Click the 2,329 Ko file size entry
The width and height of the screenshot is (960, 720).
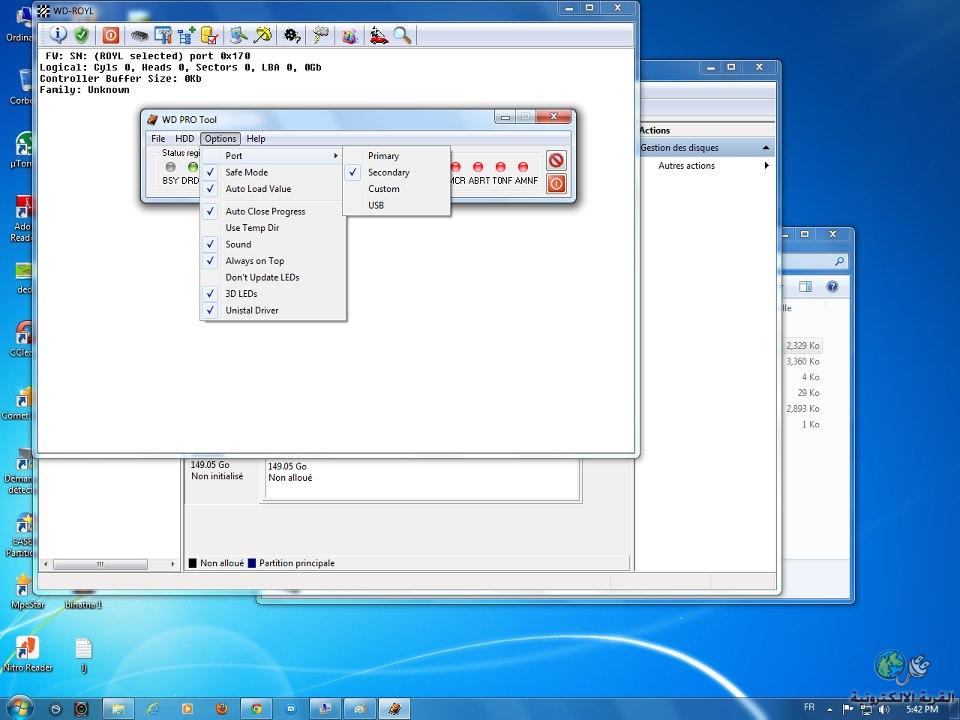[803, 346]
